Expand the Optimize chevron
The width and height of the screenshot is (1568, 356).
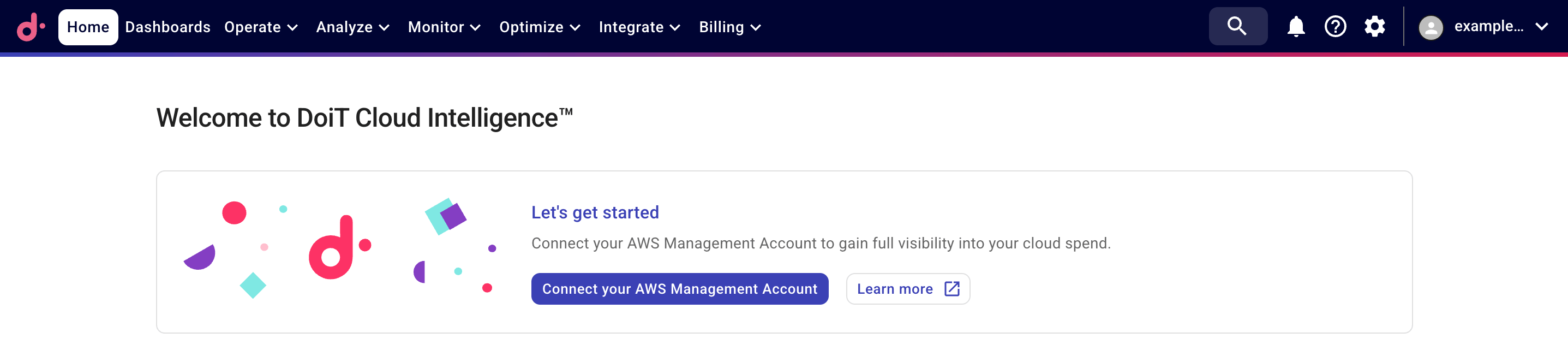pos(576,27)
